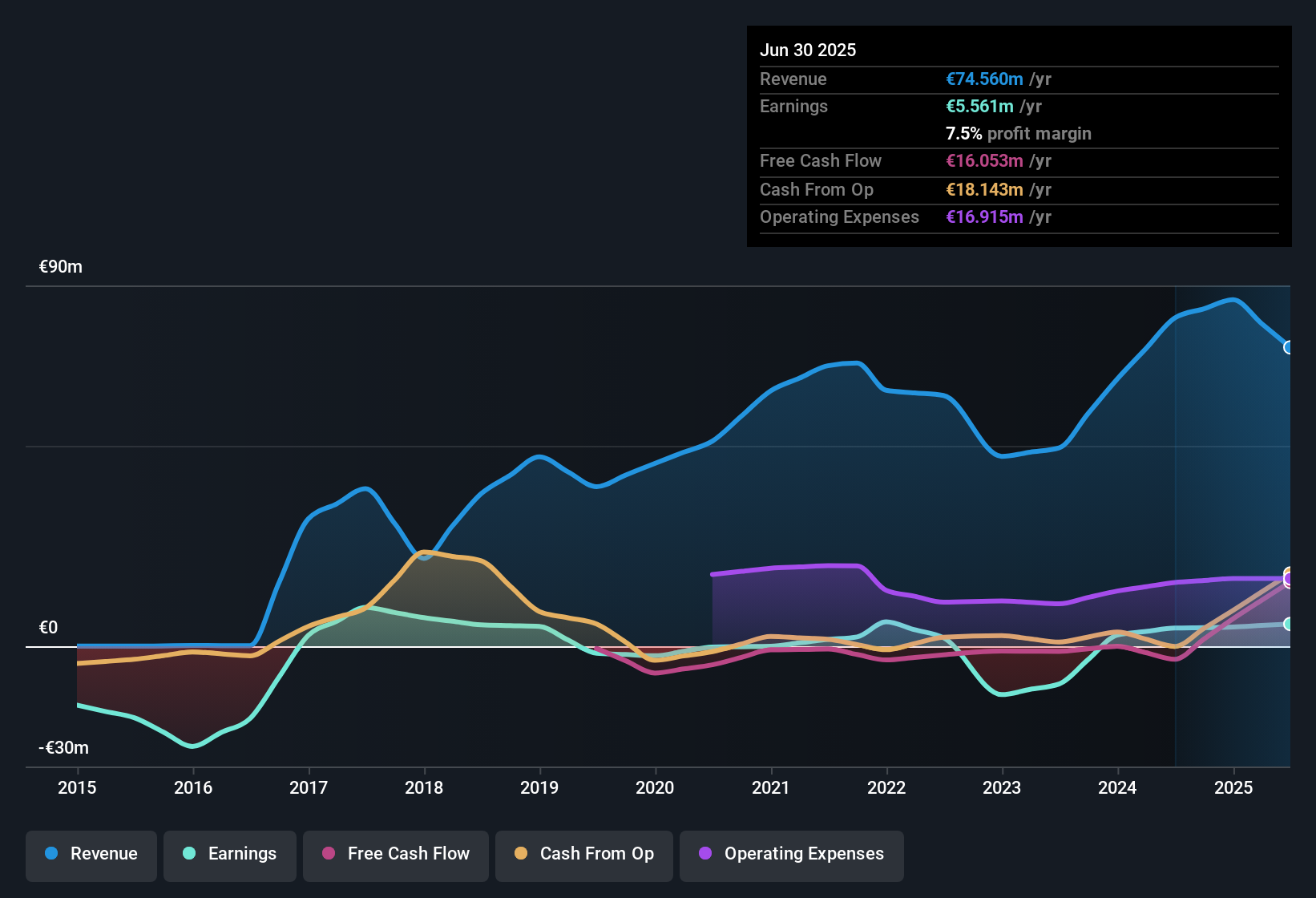
Task: Toggle the Free Cash Flow legend button
Action: (x=396, y=854)
